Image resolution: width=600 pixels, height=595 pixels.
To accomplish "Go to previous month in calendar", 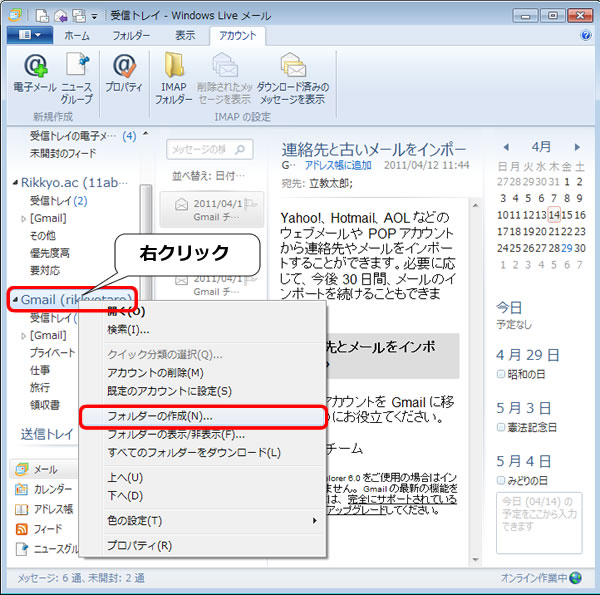I will [x=507, y=147].
